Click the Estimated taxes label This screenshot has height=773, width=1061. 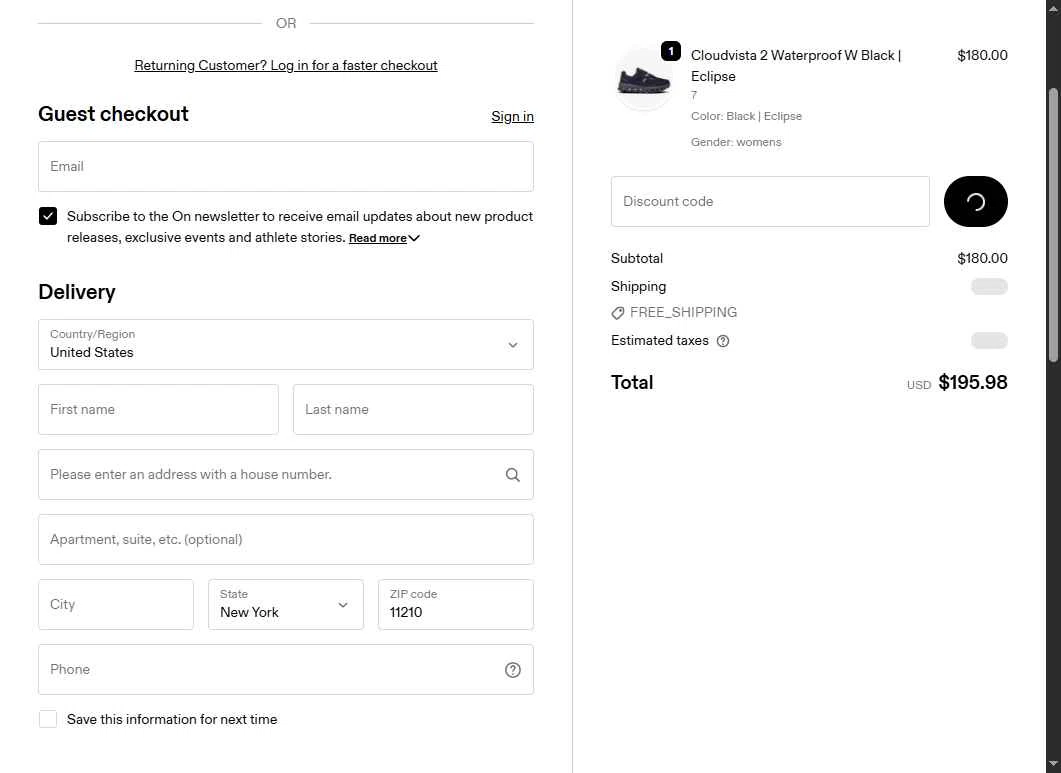point(660,340)
